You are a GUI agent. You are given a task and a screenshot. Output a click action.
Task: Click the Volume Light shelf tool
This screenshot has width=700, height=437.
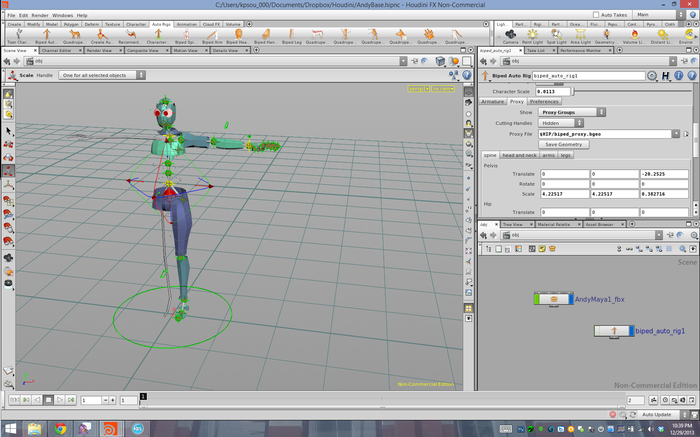click(633, 36)
